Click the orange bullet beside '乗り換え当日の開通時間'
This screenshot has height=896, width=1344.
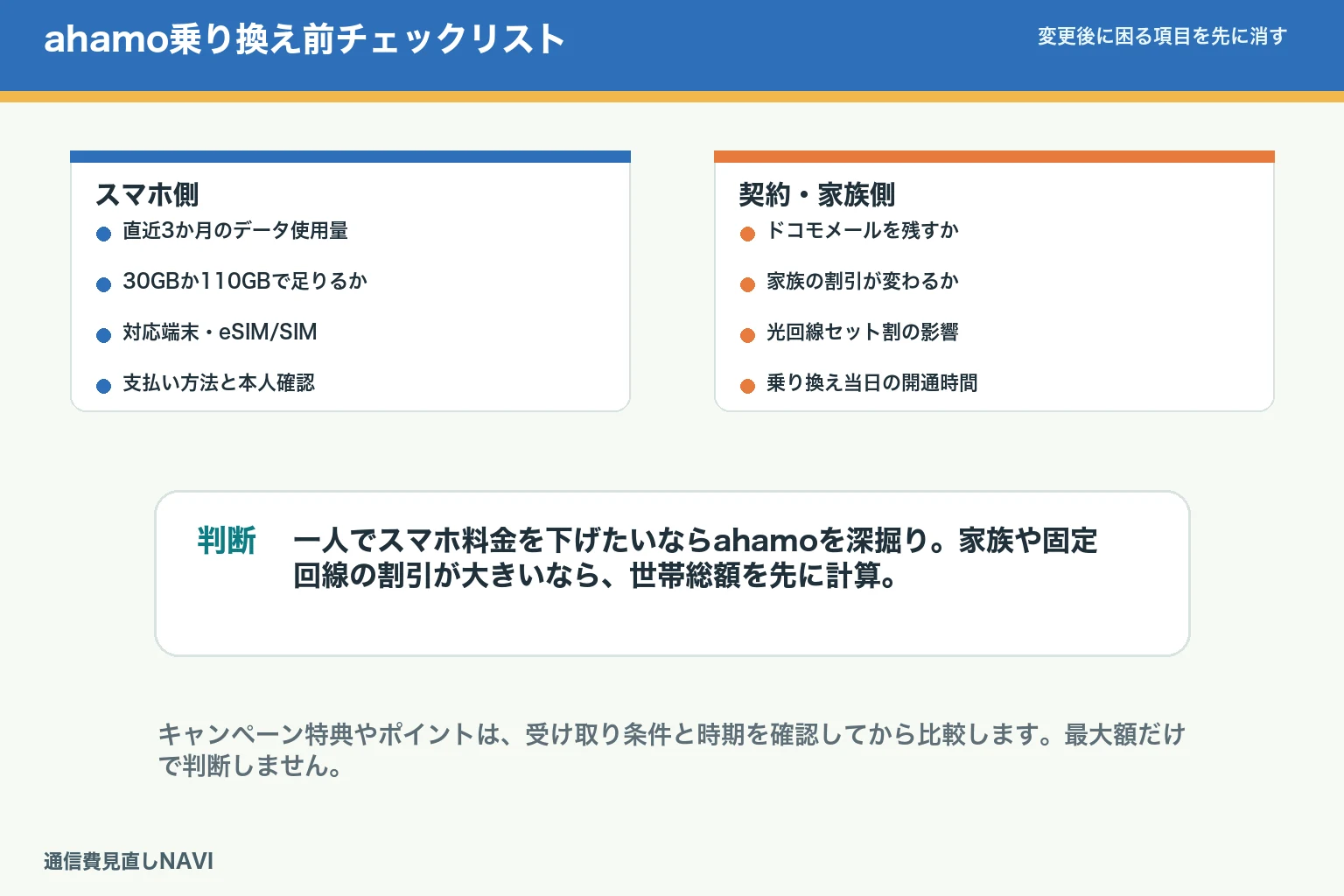click(x=747, y=386)
